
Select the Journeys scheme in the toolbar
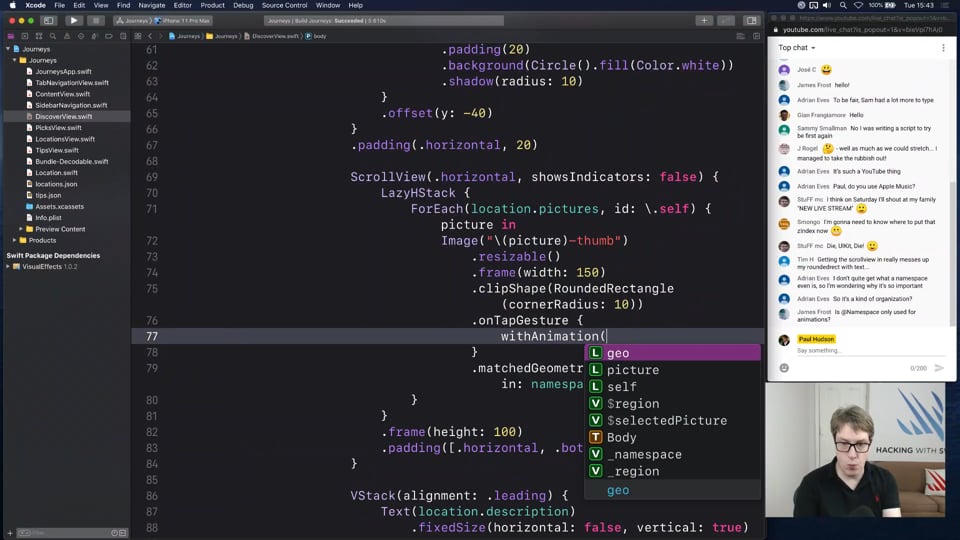133,20
